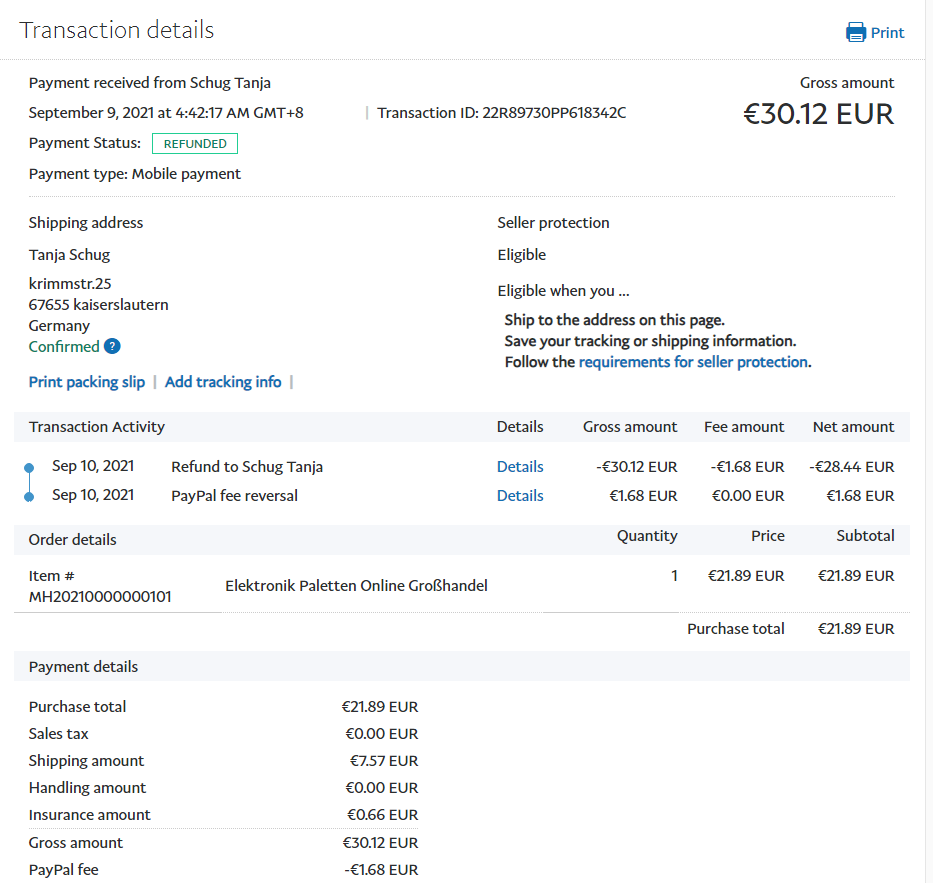933x883 pixels.
Task: Select Add tracking info
Action: coord(223,382)
